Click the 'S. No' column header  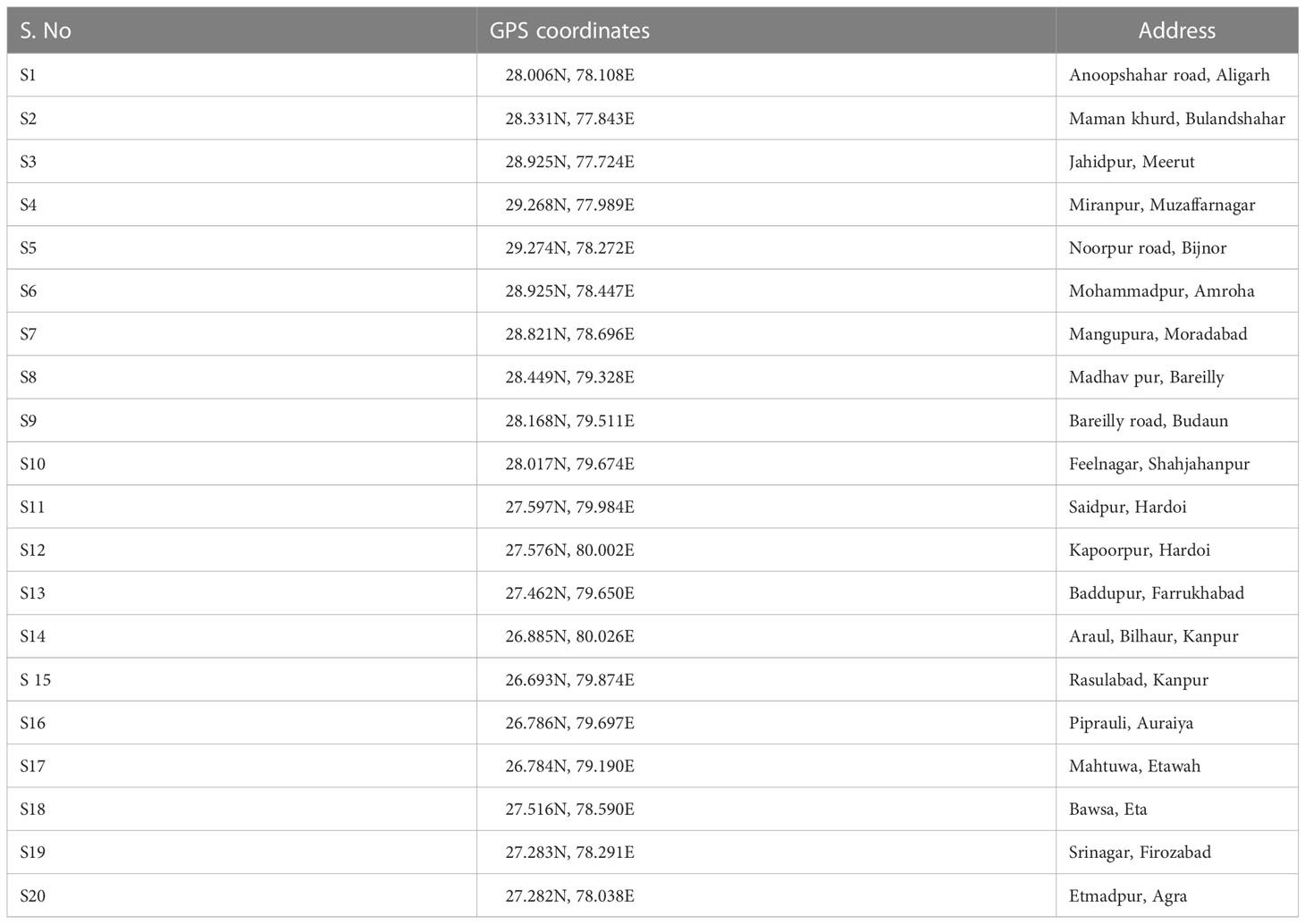(x=46, y=30)
